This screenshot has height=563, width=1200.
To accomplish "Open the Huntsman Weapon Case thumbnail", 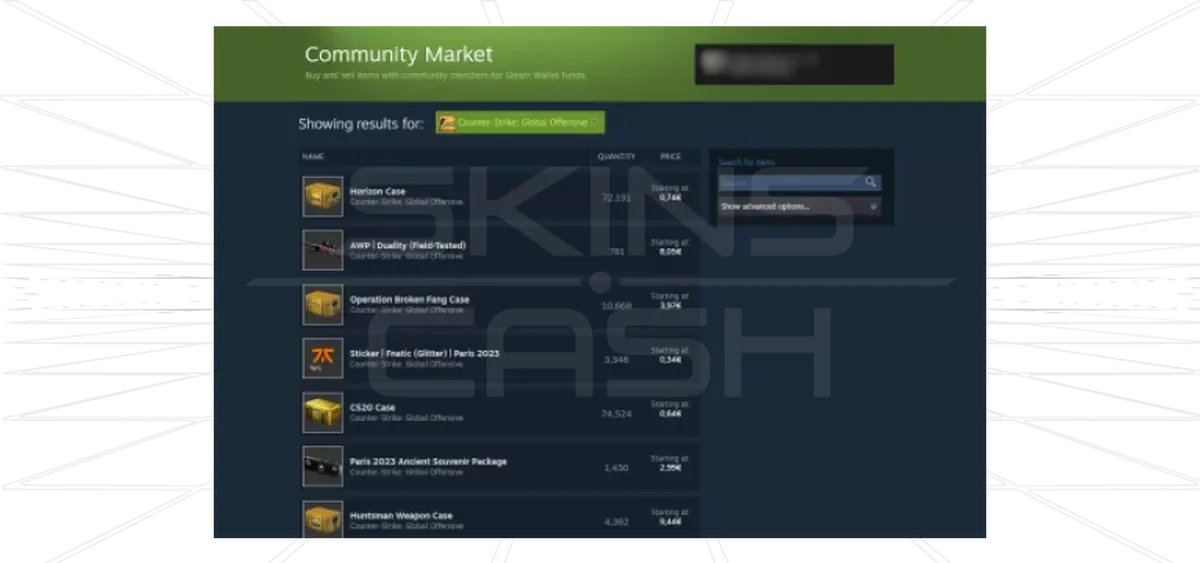I will [322, 520].
